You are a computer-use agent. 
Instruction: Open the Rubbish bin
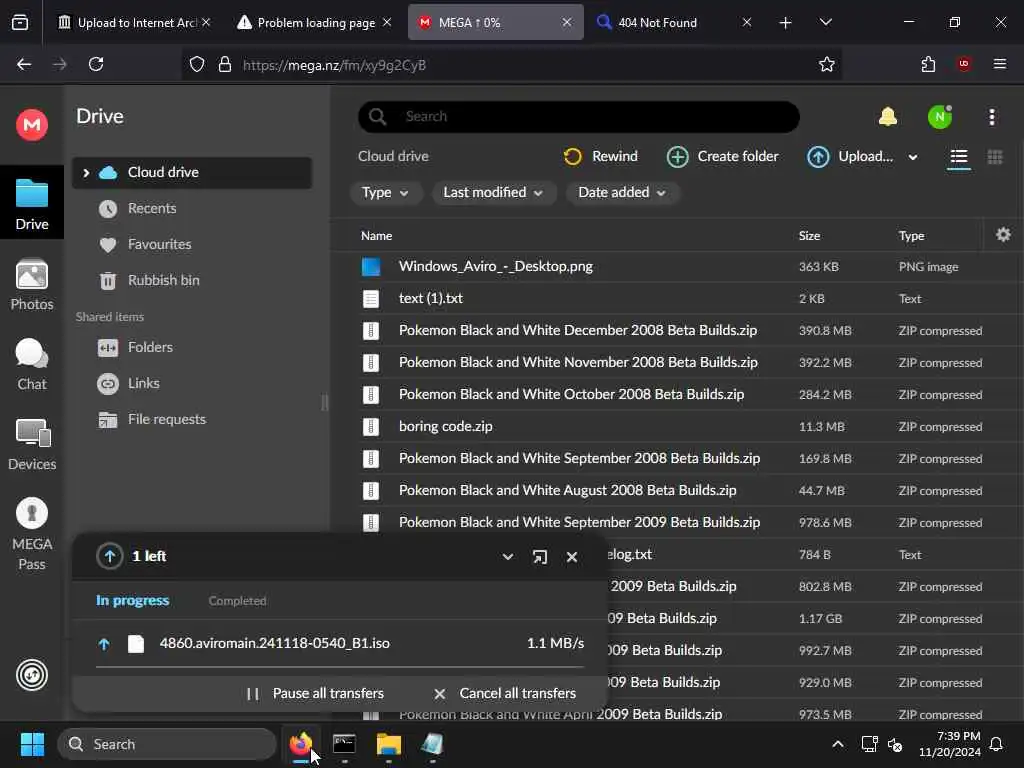click(163, 280)
